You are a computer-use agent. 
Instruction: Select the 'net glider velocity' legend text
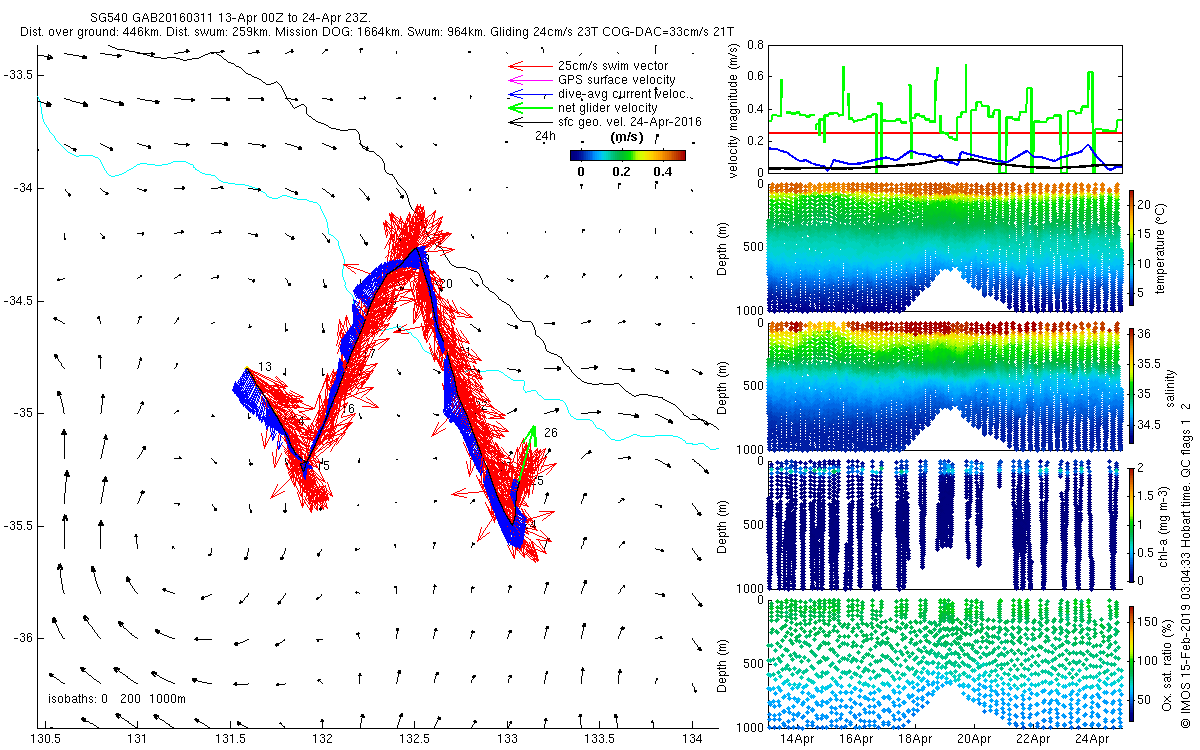tap(608, 108)
